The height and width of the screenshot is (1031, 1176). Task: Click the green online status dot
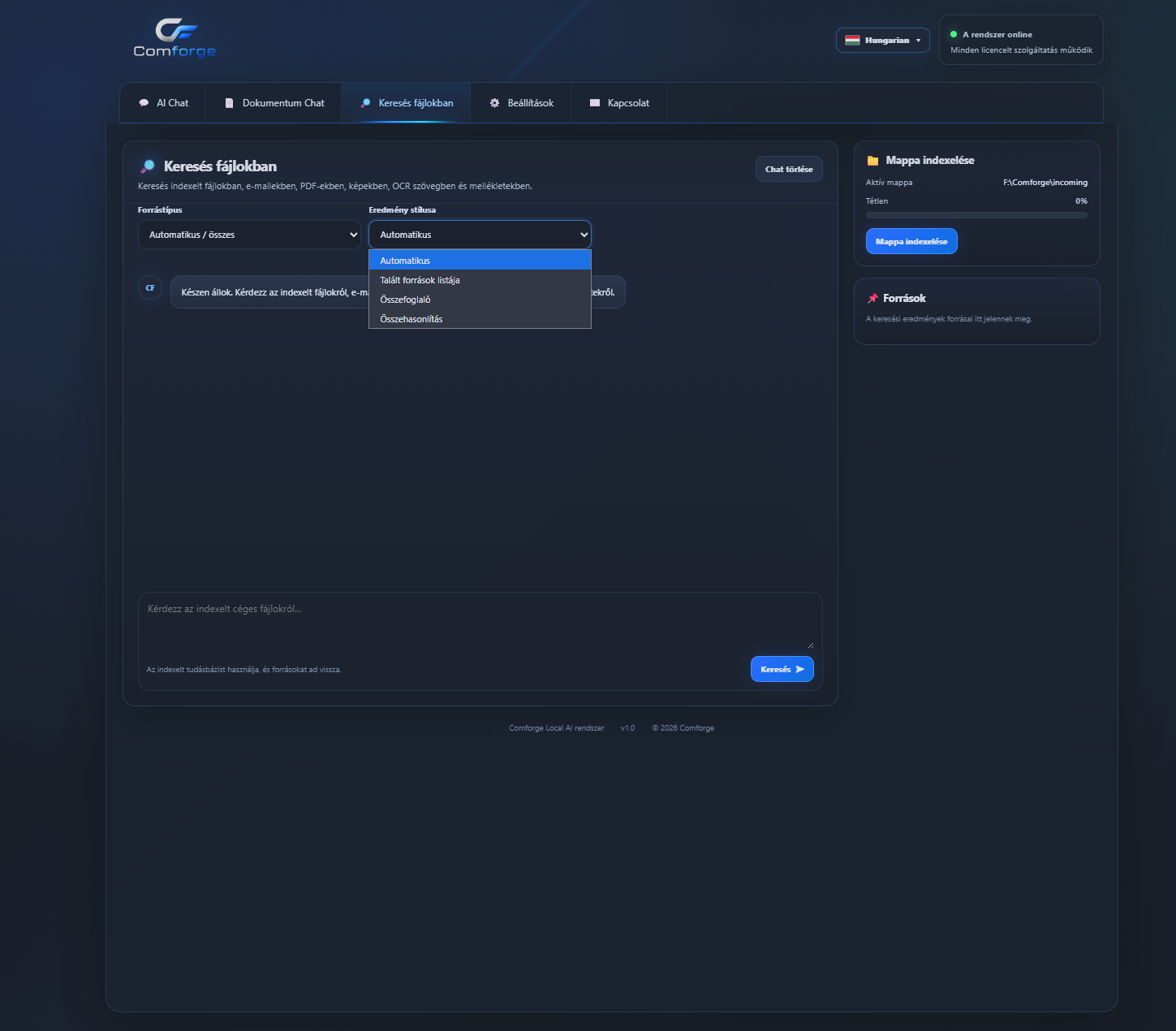(954, 34)
